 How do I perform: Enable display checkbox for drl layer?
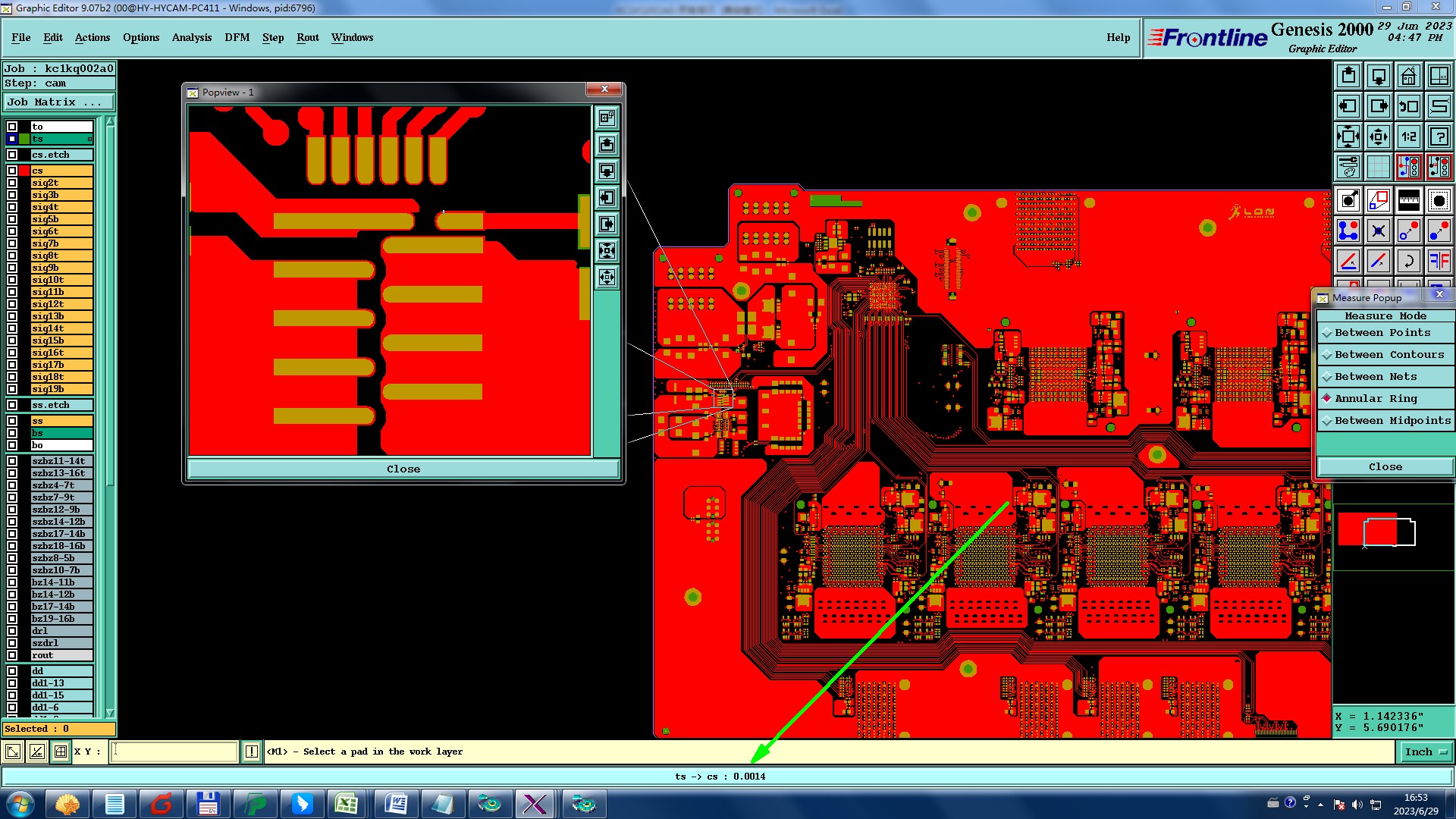tap(12, 631)
